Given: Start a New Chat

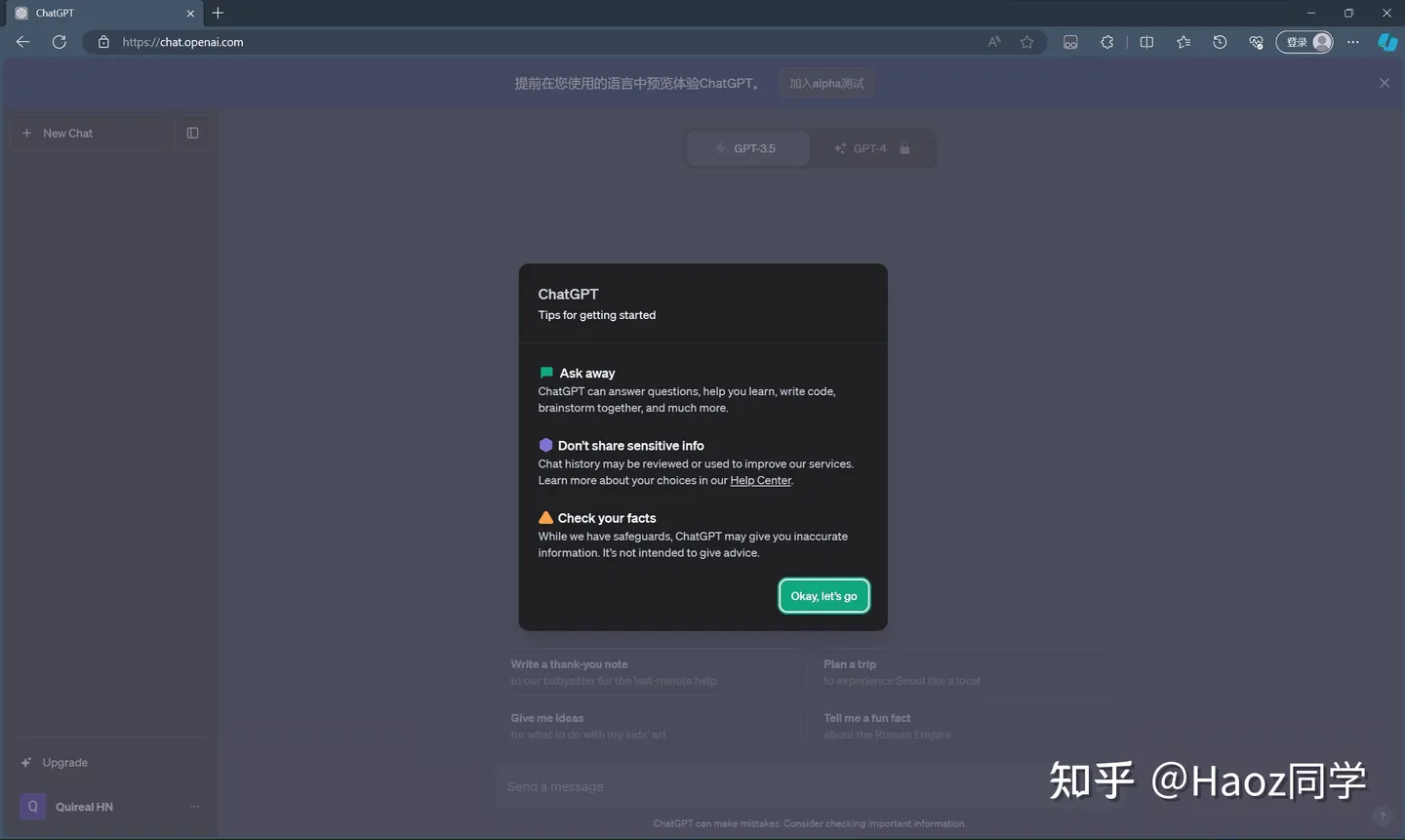Looking at the screenshot, I should [x=89, y=133].
